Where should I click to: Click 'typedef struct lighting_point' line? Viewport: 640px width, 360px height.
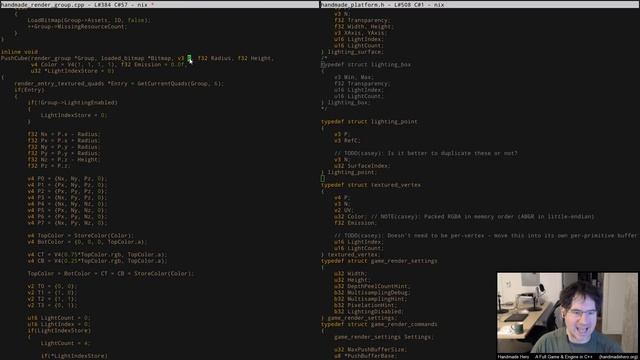369,122
